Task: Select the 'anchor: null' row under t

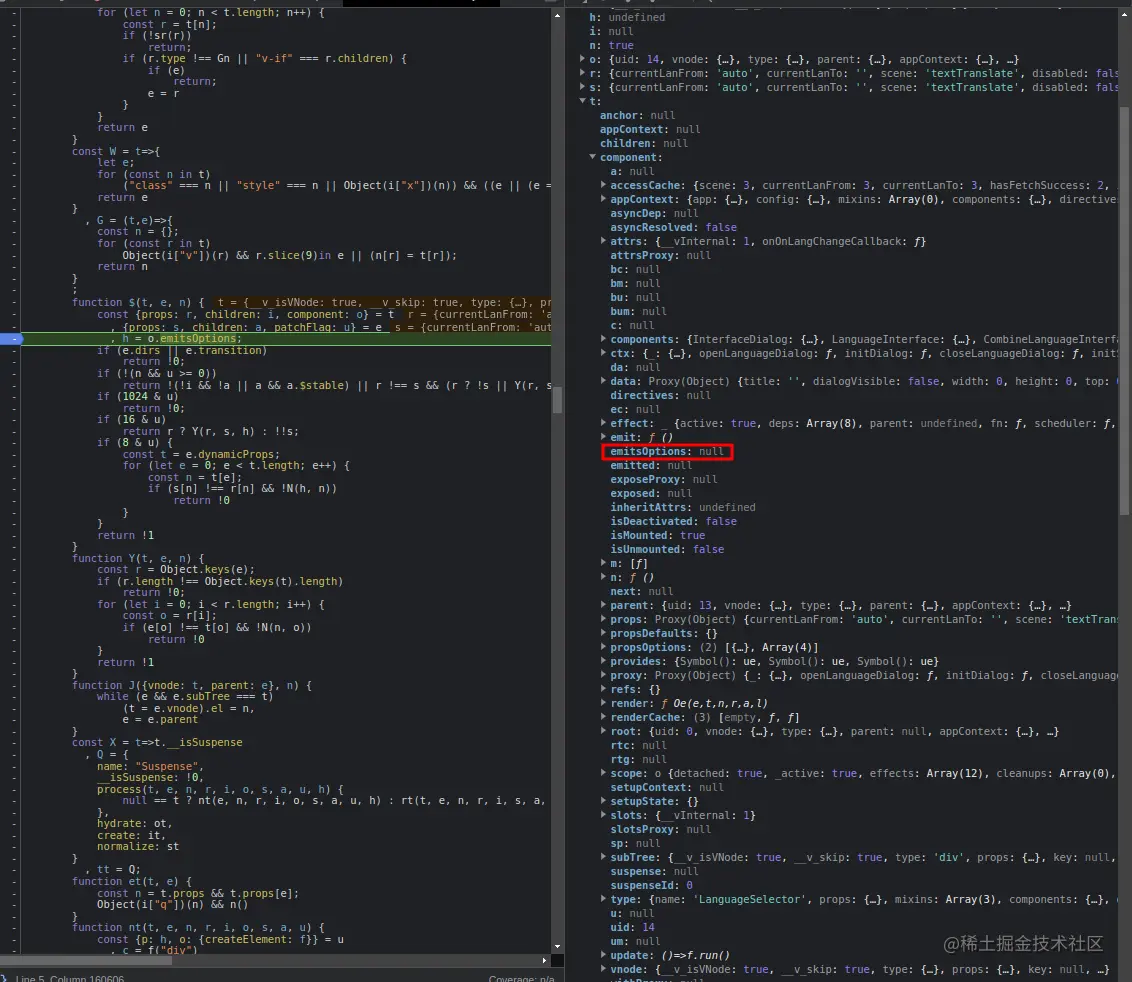Action: (x=637, y=116)
